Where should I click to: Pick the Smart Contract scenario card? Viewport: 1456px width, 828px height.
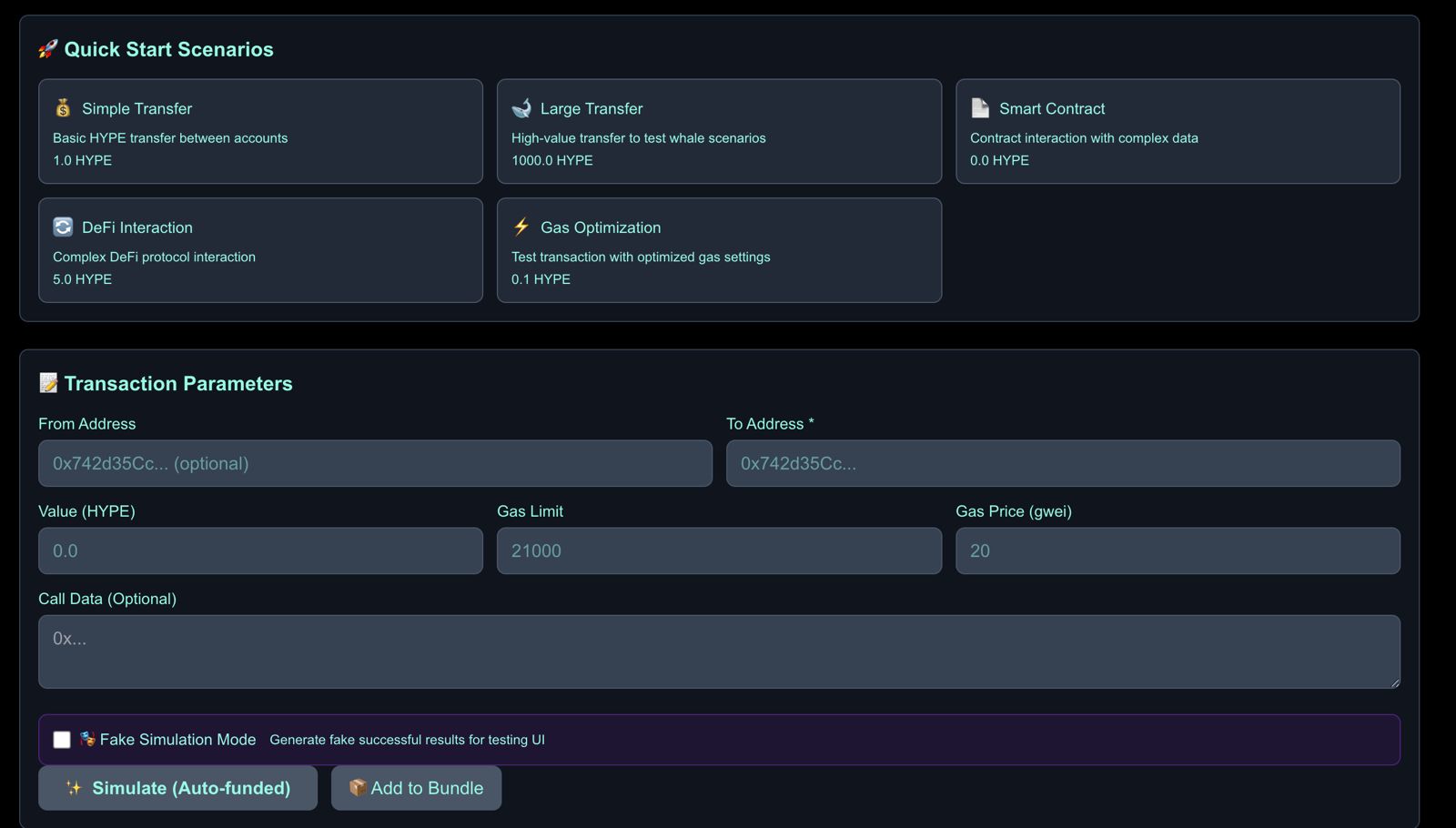[1178, 131]
